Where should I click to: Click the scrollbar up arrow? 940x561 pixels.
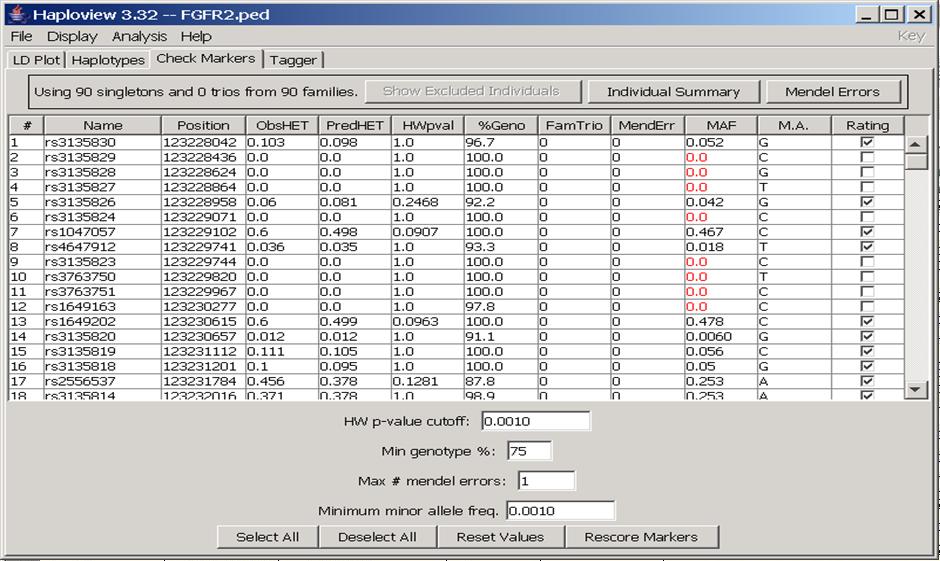[x=916, y=145]
